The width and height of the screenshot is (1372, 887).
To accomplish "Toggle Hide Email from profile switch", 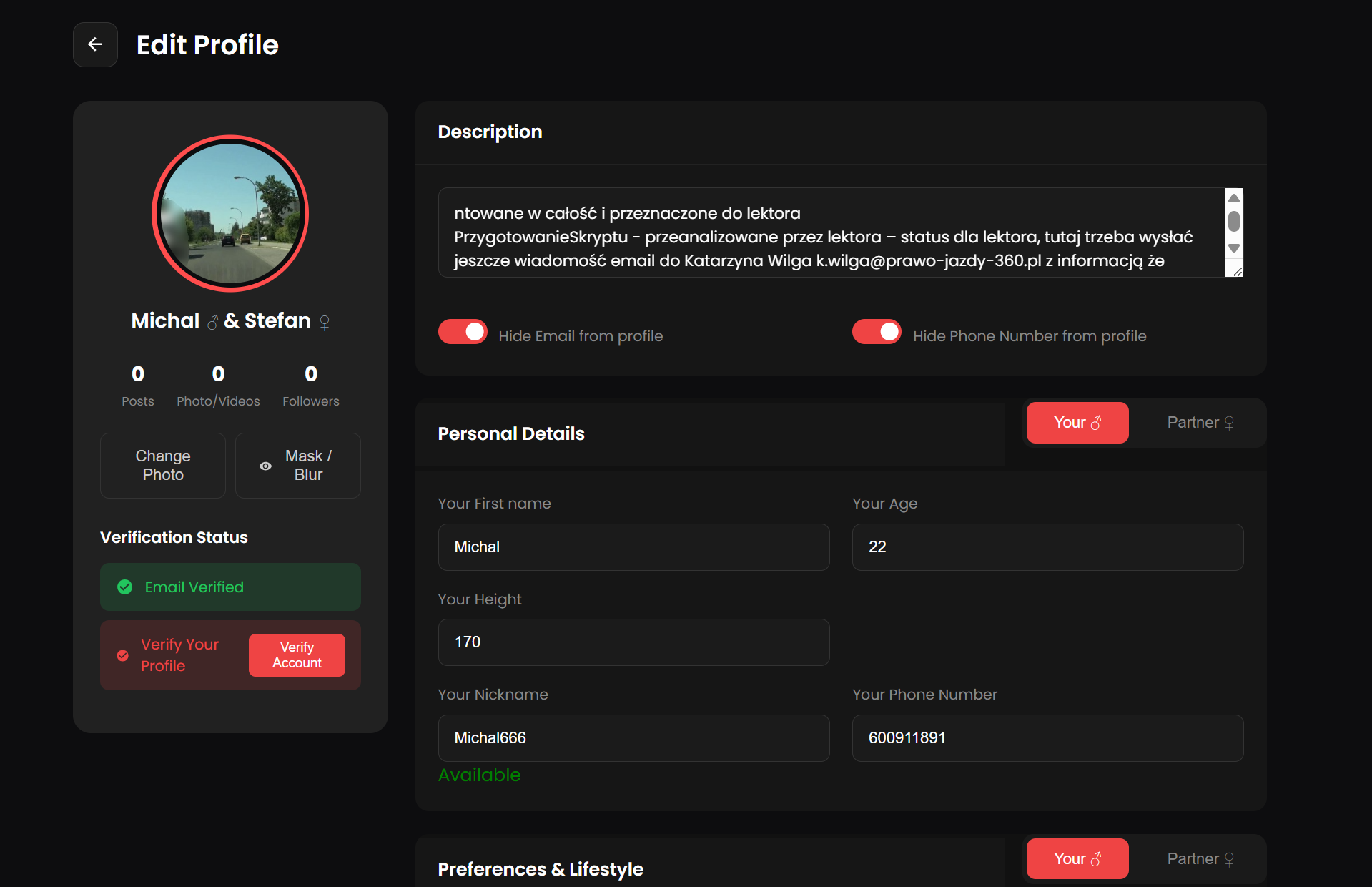I will coord(463,332).
